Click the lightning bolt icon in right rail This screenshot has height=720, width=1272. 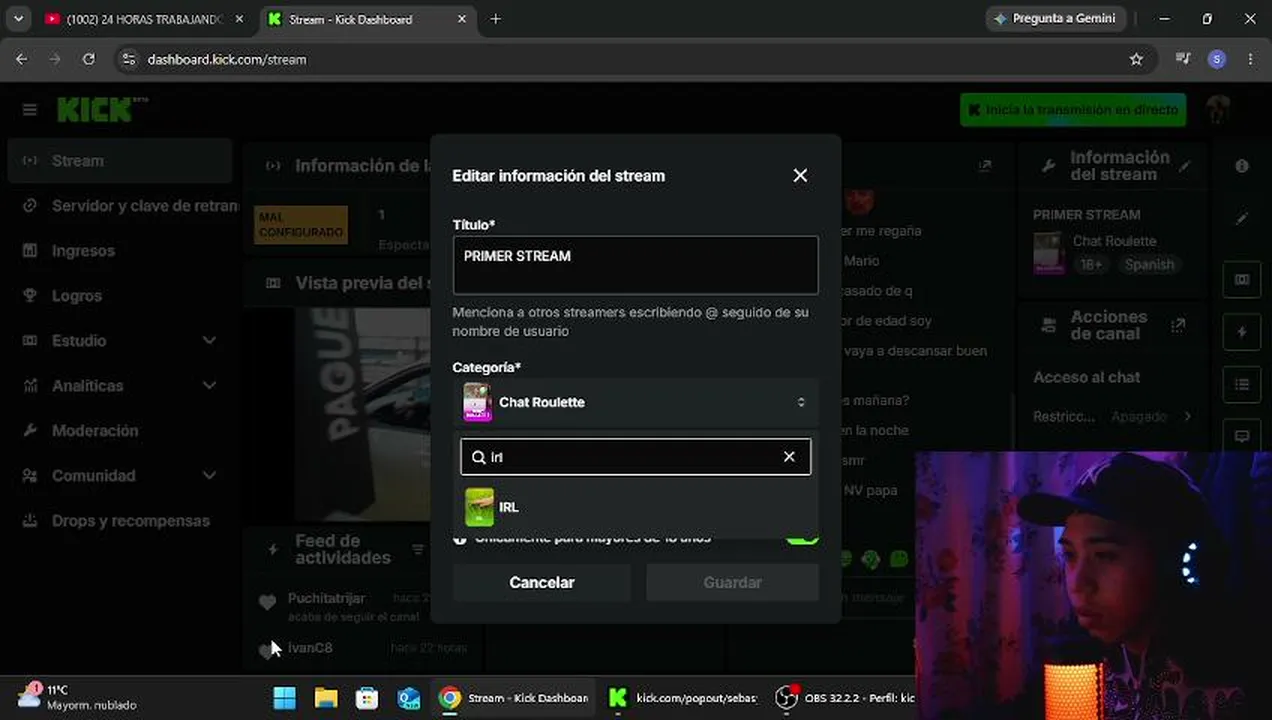click(1242, 332)
